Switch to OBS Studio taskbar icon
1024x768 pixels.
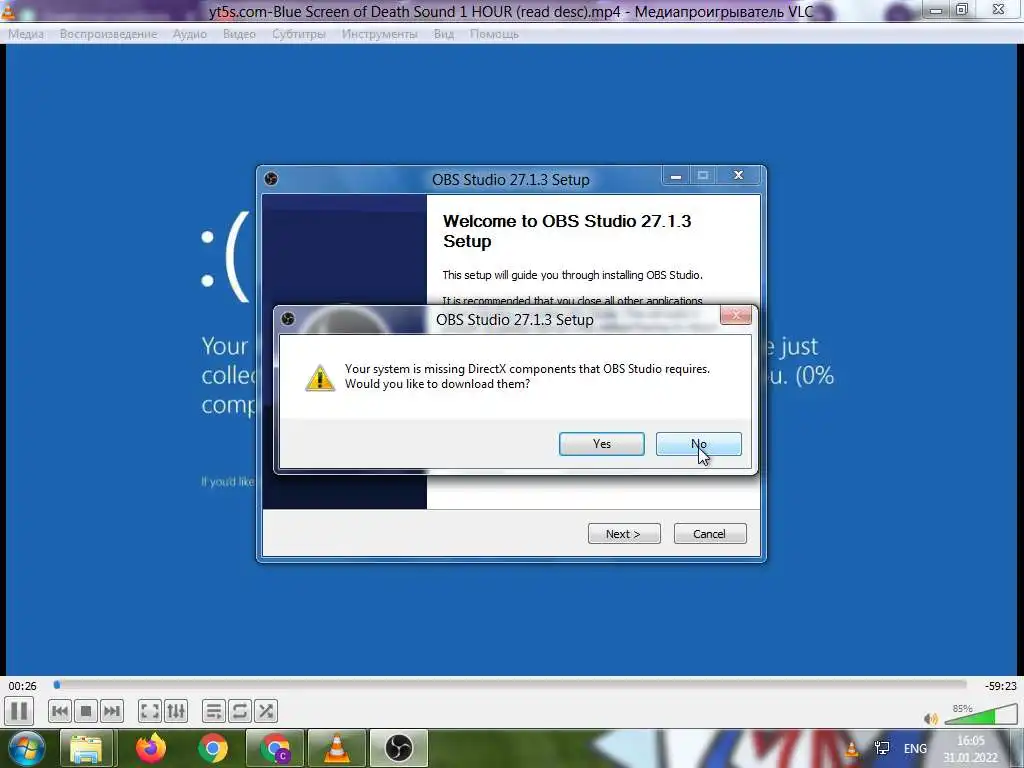tap(398, 748)
